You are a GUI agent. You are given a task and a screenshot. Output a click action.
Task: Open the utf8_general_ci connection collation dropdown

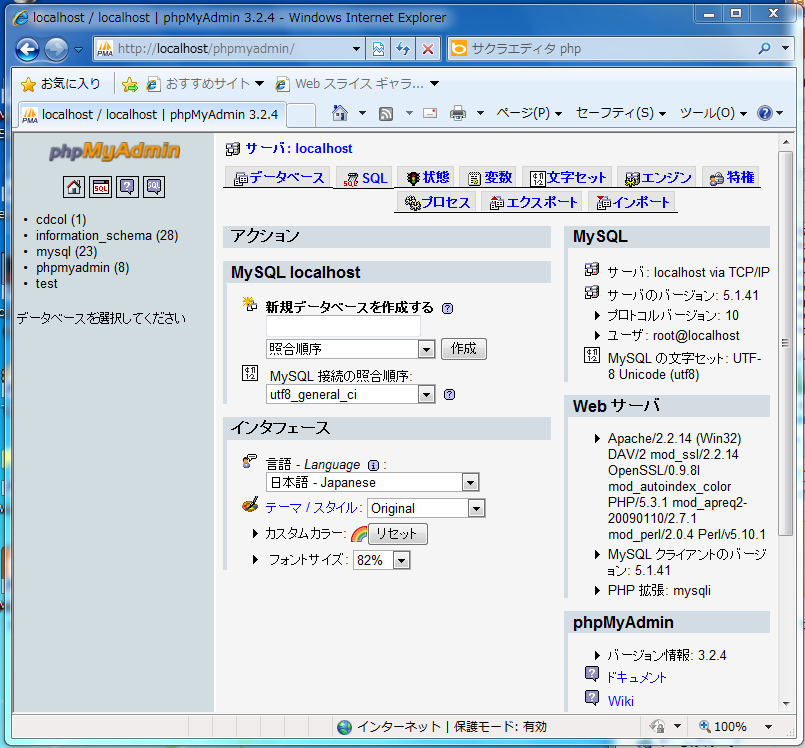coord(426,395)
